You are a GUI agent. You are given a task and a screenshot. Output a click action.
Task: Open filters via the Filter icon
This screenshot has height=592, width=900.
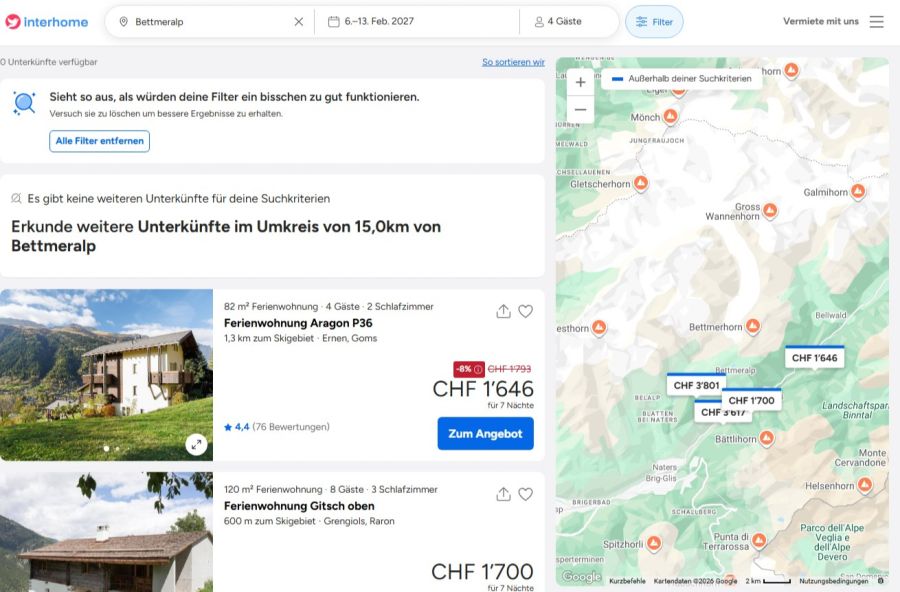[654, 20]
